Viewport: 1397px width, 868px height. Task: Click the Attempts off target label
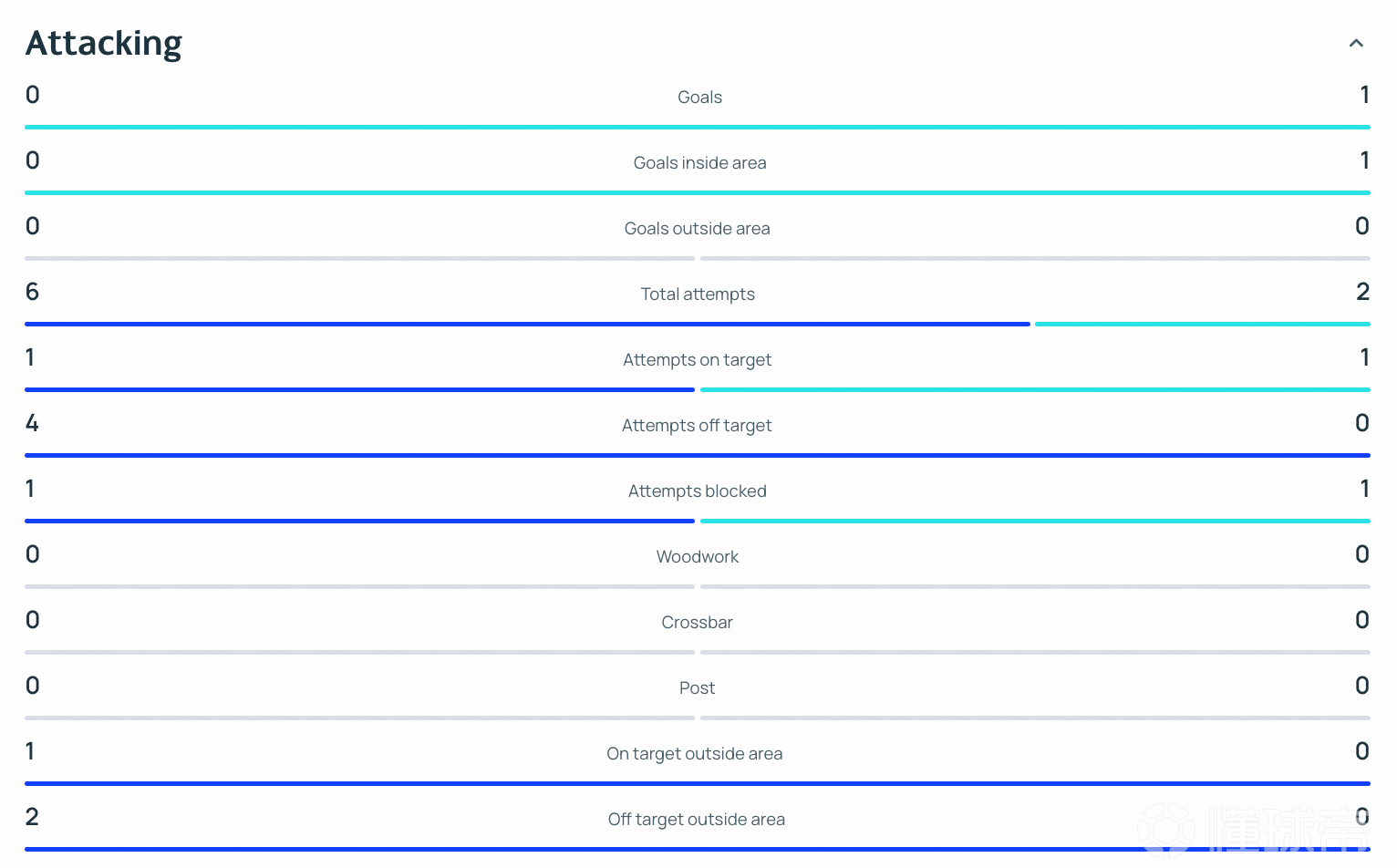[x=698, y=426]
